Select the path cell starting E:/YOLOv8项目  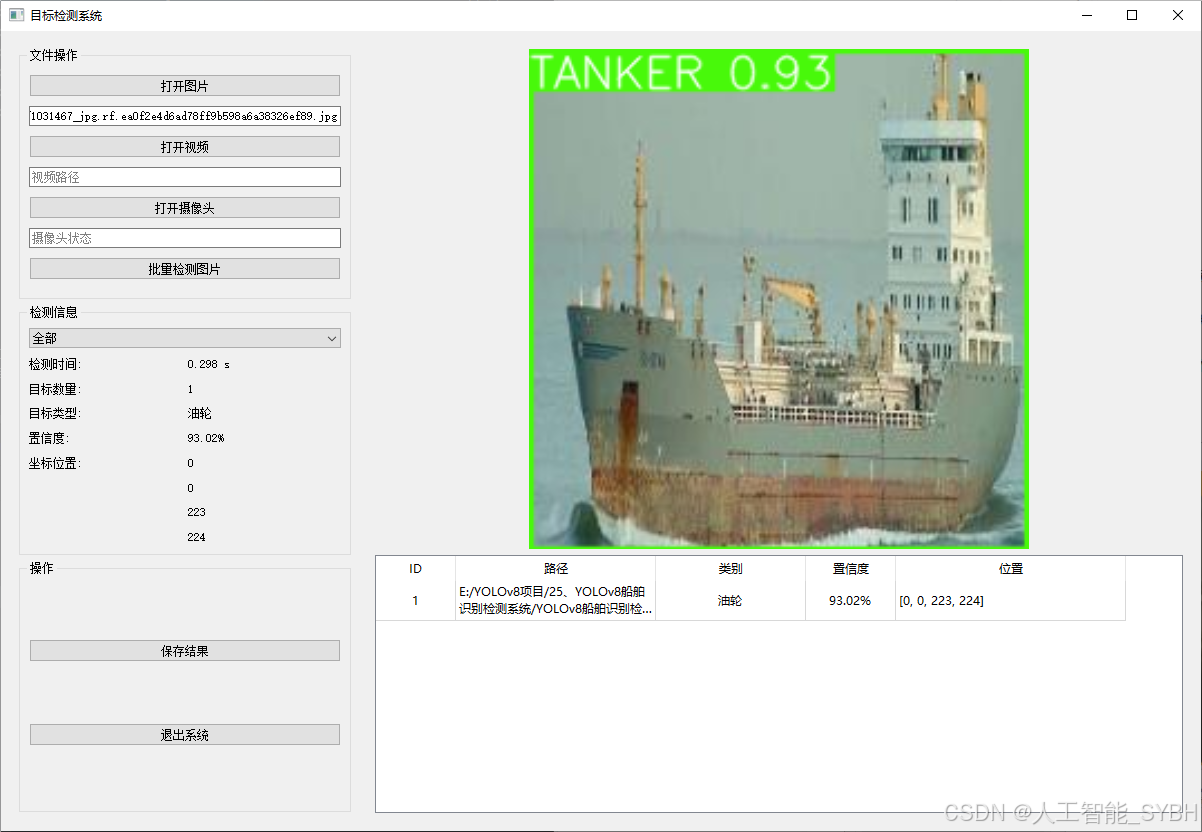[556, 601]
